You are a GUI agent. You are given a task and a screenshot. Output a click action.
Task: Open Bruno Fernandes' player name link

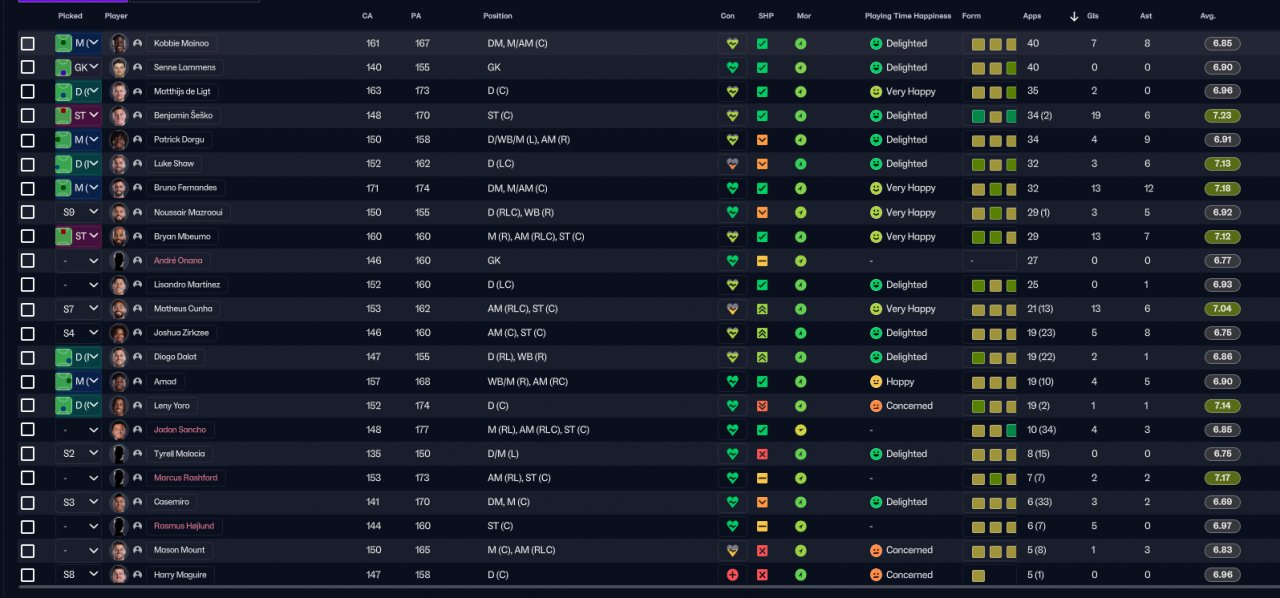pyautogui.click(x=185, y=188)
